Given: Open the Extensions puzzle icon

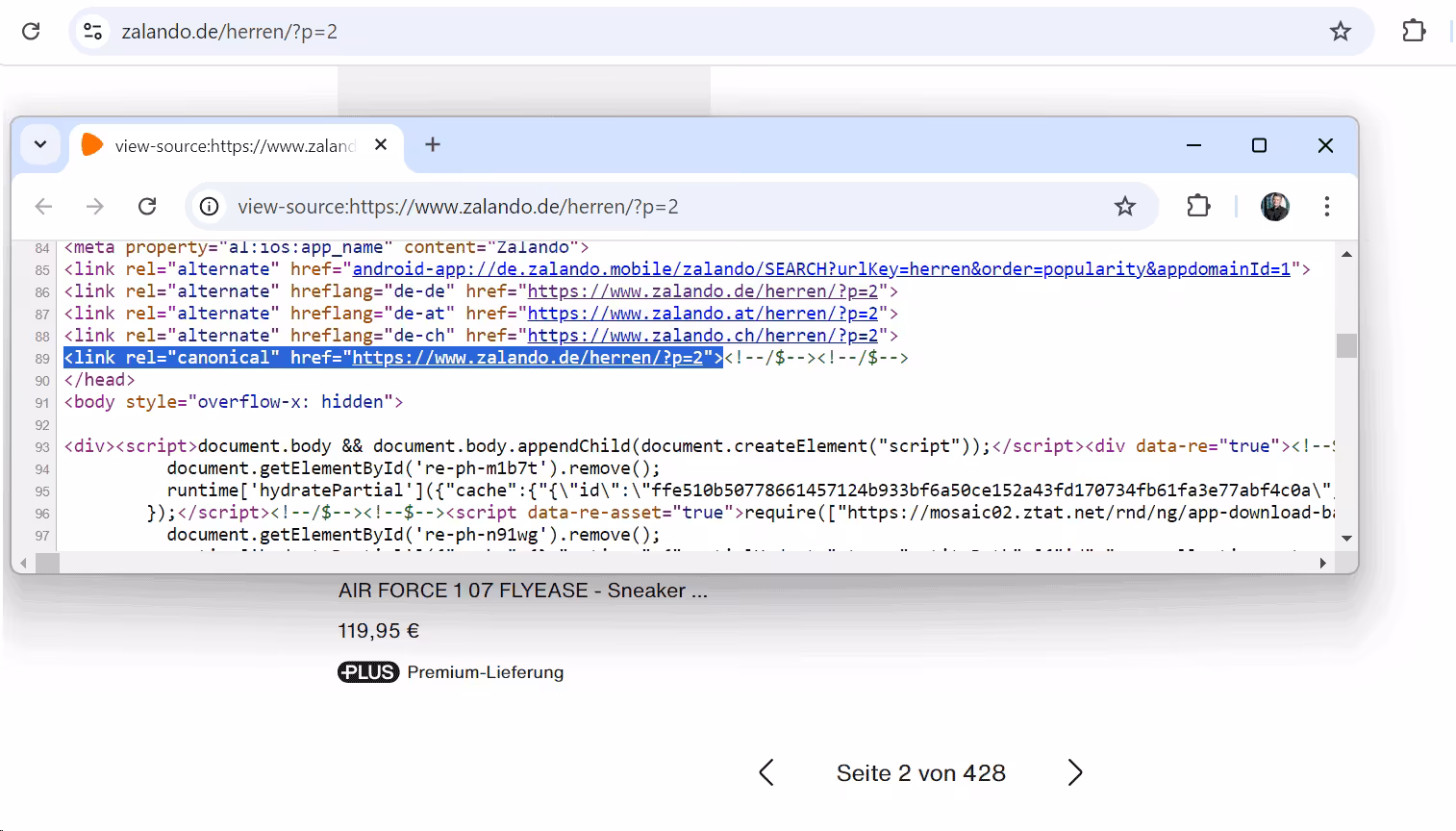Looking at the screenshot, I should click(x=1197, y=206).
